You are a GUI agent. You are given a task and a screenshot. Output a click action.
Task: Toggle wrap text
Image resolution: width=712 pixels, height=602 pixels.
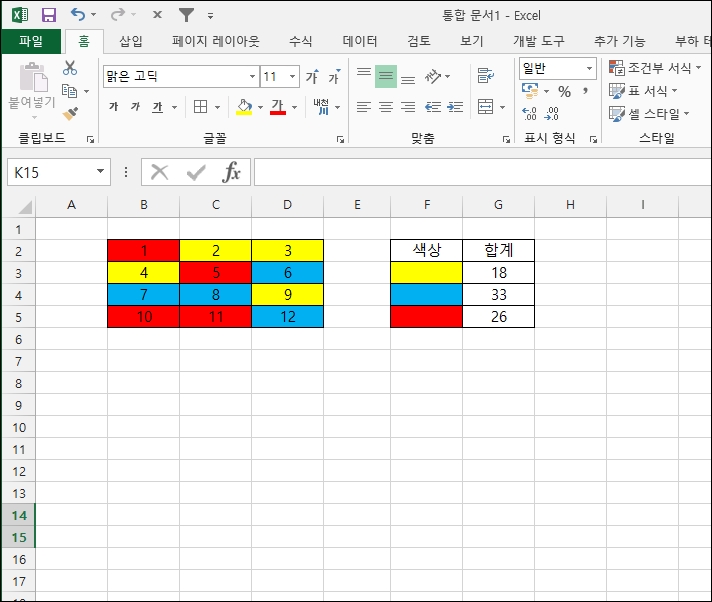pos(485,75)
